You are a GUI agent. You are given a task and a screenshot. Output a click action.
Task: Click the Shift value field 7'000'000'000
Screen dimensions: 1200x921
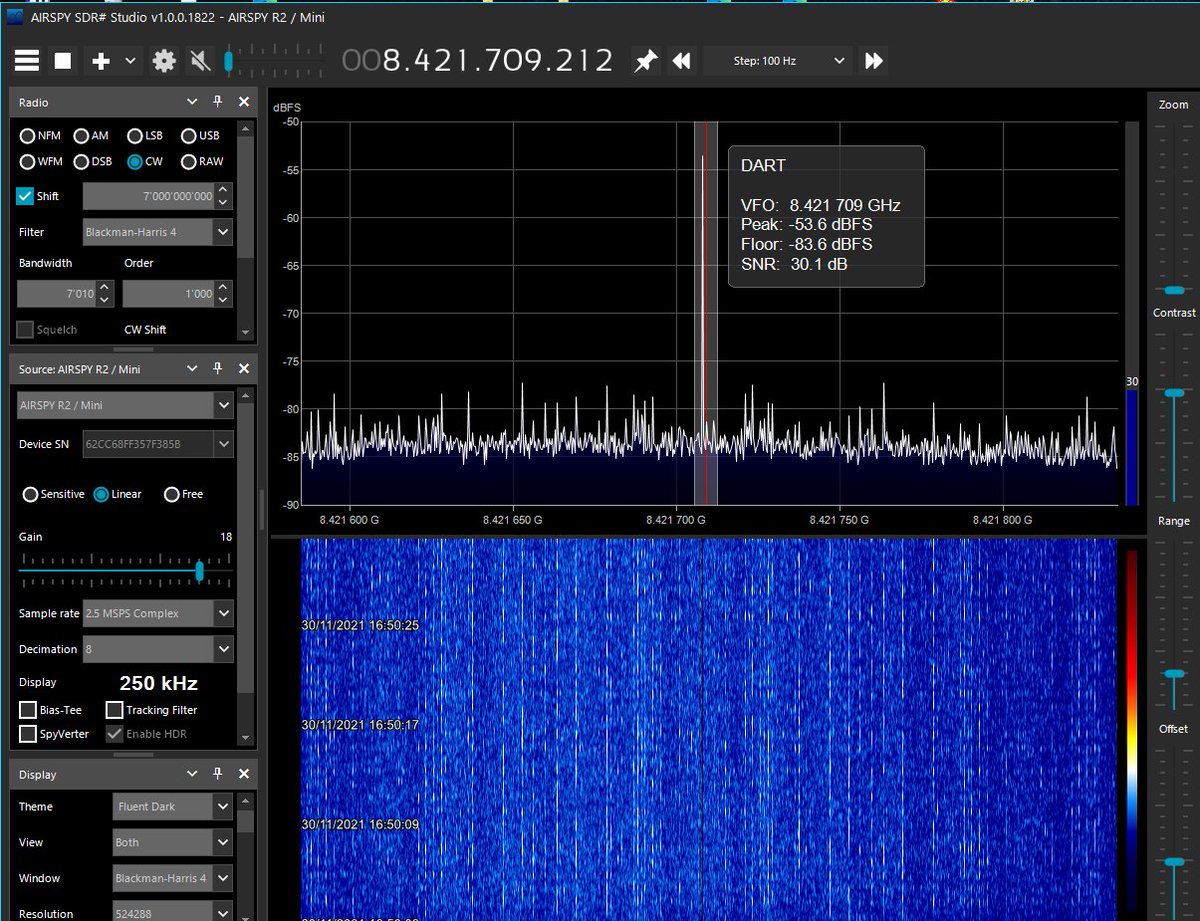148,196
